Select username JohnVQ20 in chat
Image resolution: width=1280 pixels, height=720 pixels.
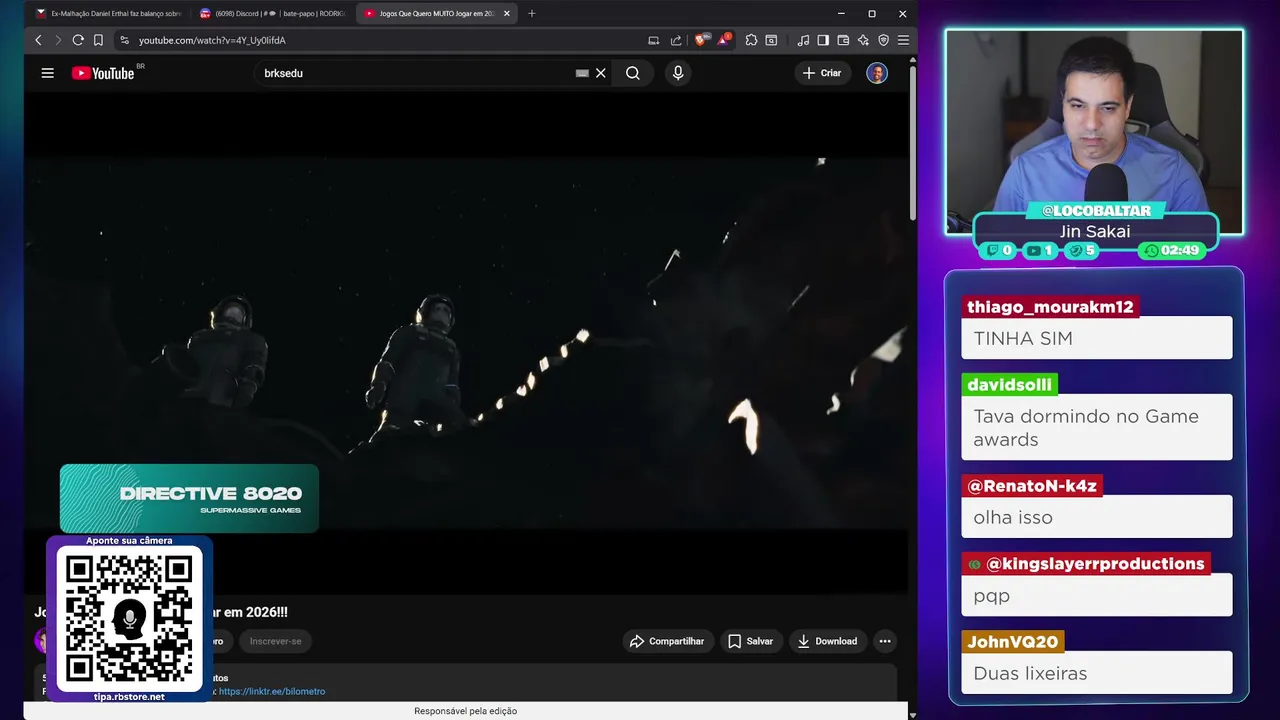point(1012,642)
